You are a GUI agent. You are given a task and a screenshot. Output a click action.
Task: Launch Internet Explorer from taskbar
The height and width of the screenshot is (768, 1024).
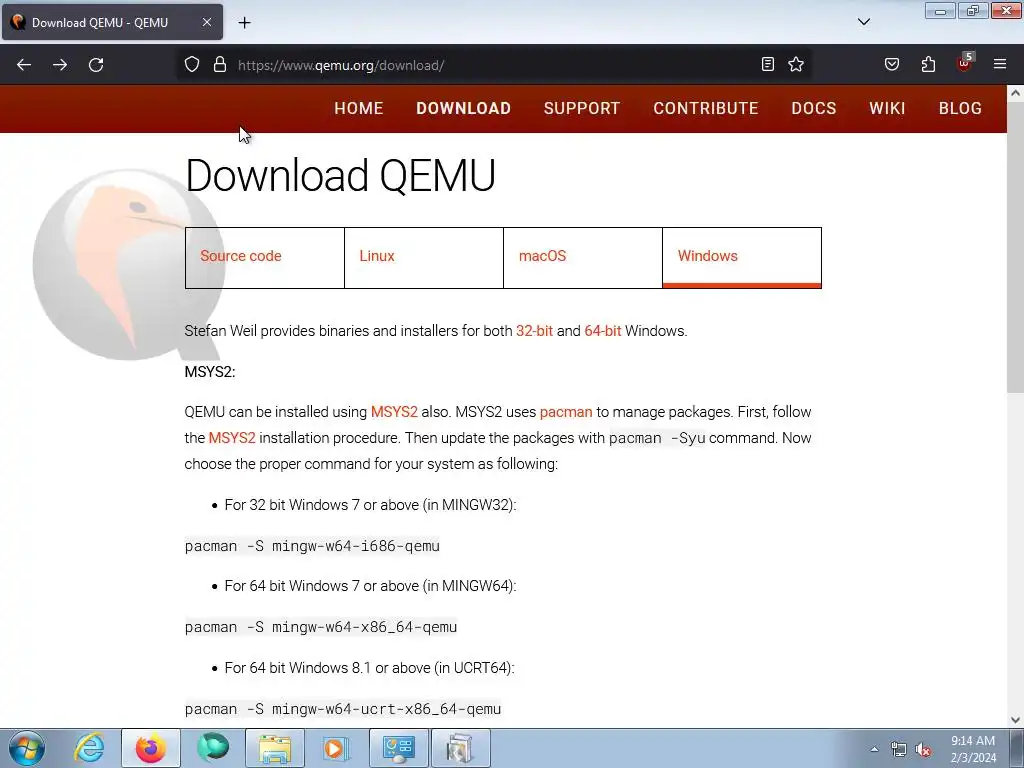pos(89,748)
